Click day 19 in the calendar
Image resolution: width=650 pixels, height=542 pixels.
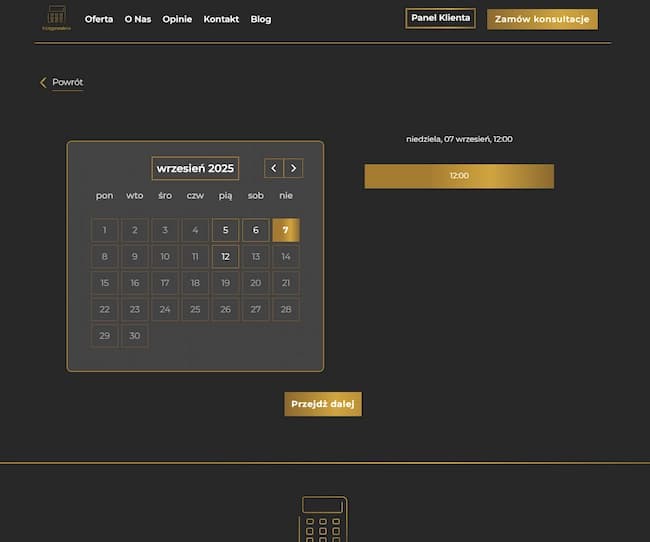click(x=226, y=283)
